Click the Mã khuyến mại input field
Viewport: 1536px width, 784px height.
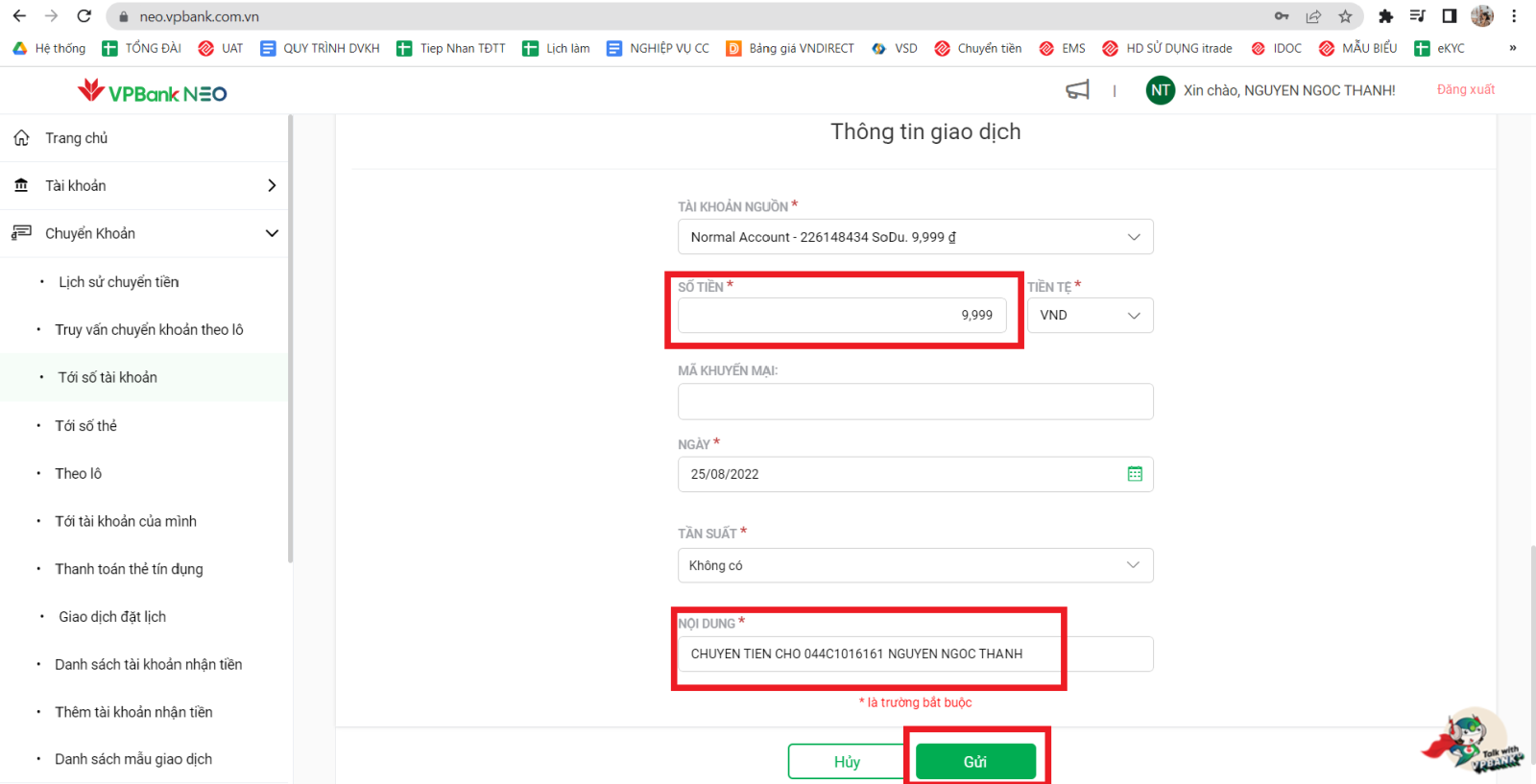tap(915, 401)
